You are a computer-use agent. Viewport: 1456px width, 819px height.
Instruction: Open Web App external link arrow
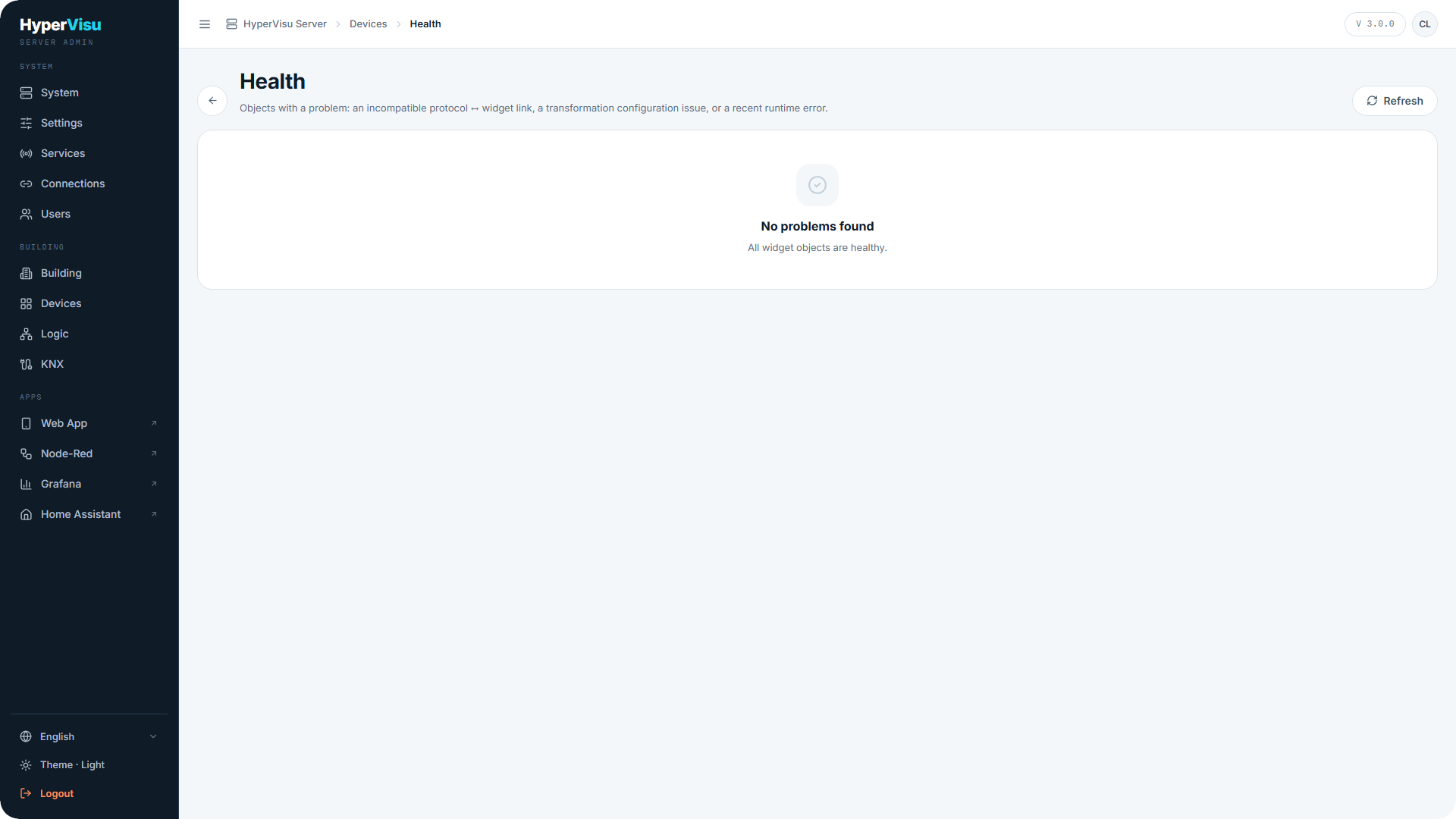click(154, 423)
